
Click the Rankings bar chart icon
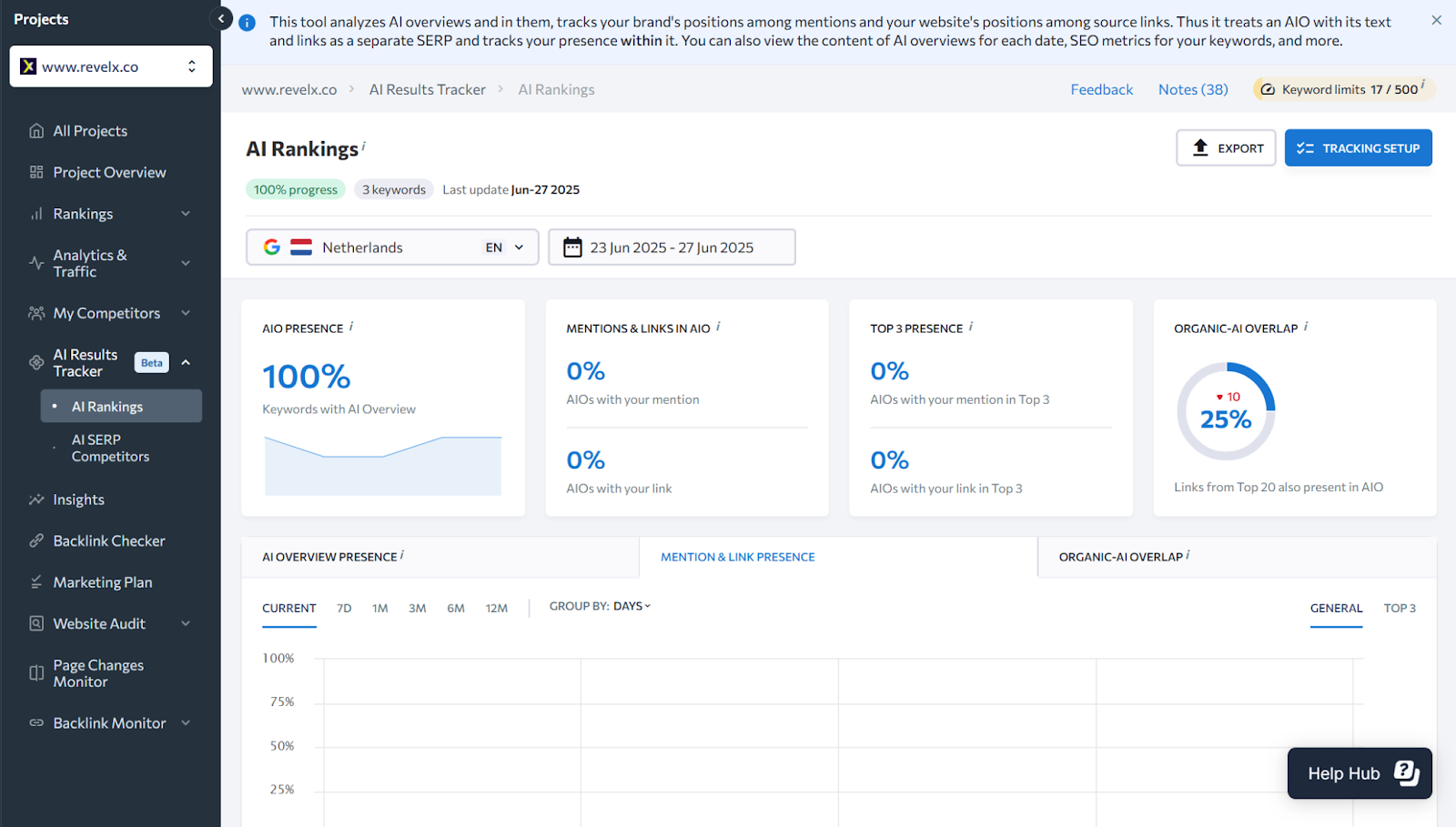coord(36,214)
